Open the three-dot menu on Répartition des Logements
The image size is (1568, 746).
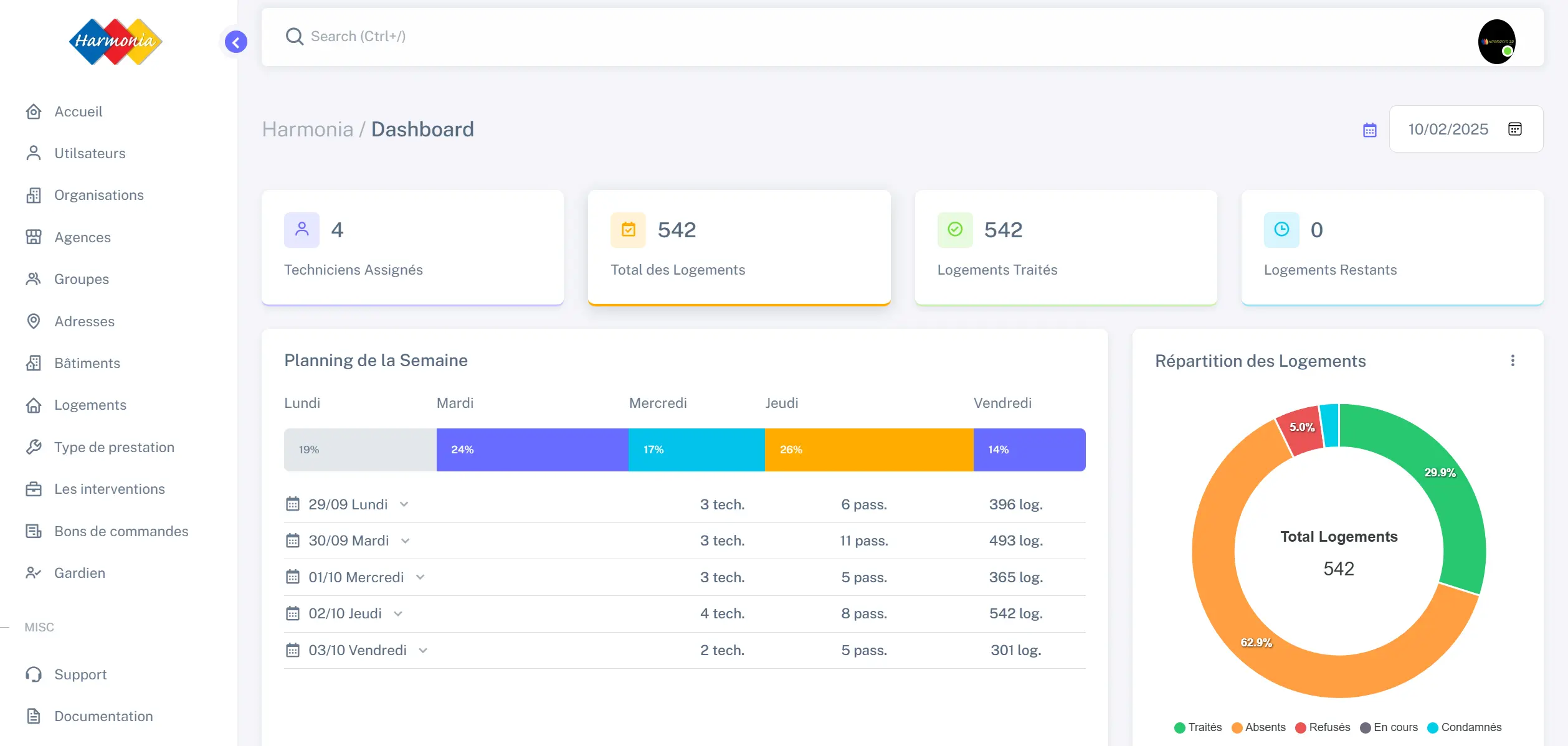tap(1513, 360)
